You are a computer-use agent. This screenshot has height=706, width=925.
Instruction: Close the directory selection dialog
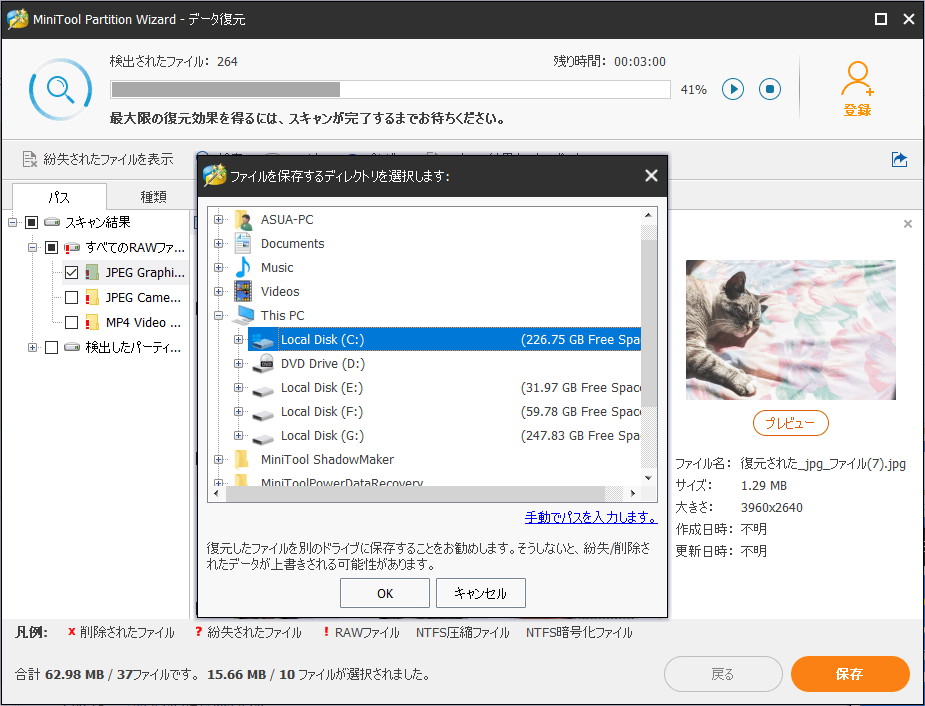coord(651,176)
